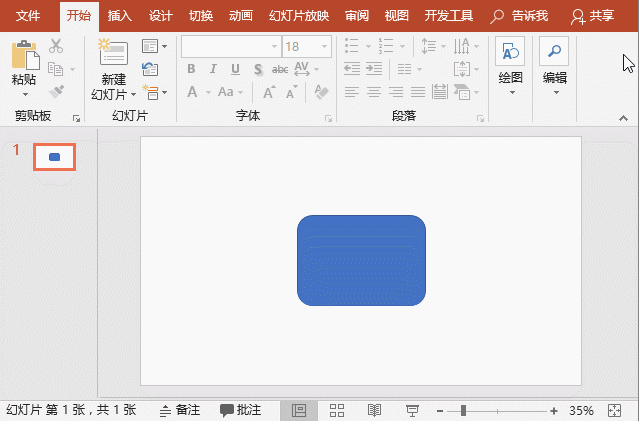Toggle italic formatting

click(213, 69)
